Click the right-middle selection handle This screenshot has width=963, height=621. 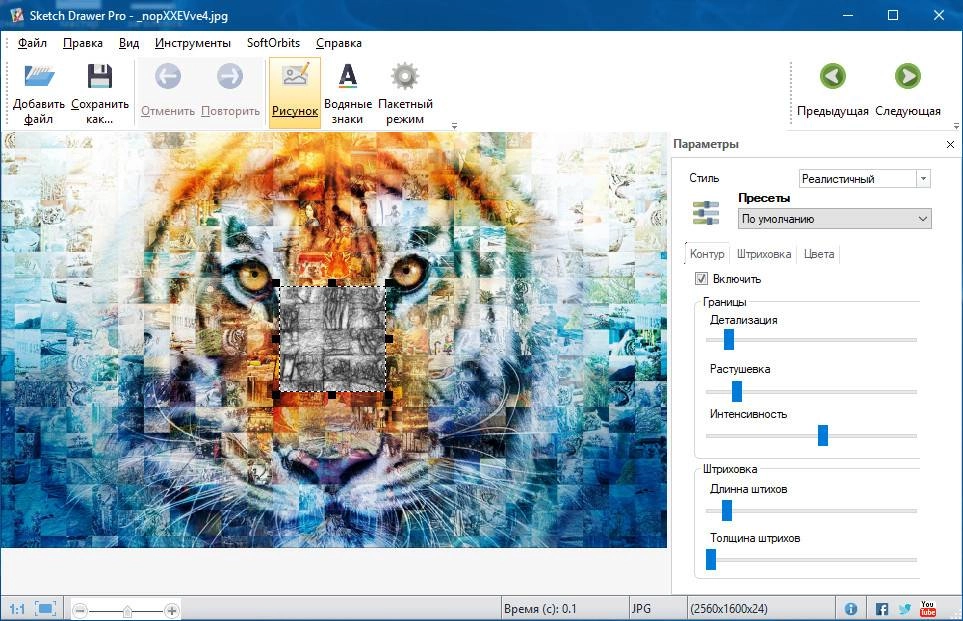[389, 338]
